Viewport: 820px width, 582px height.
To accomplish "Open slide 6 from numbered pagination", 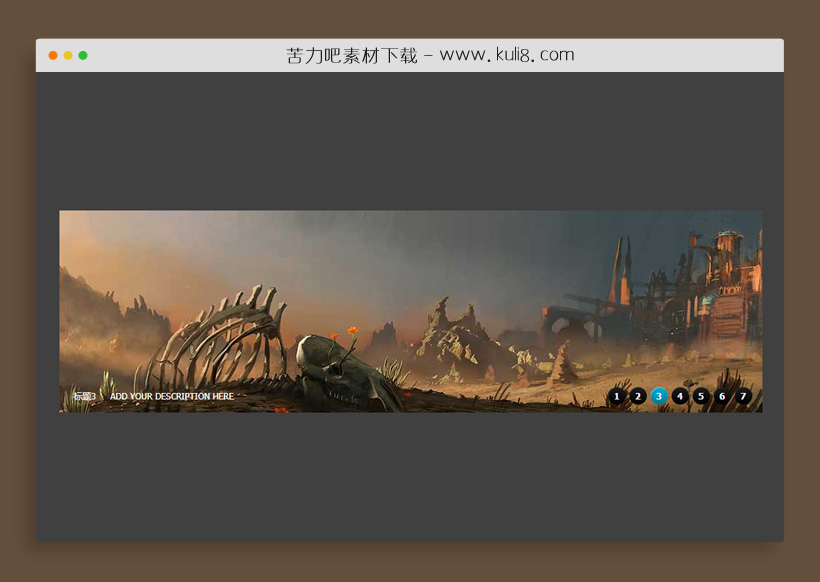I will coord(722,397).
